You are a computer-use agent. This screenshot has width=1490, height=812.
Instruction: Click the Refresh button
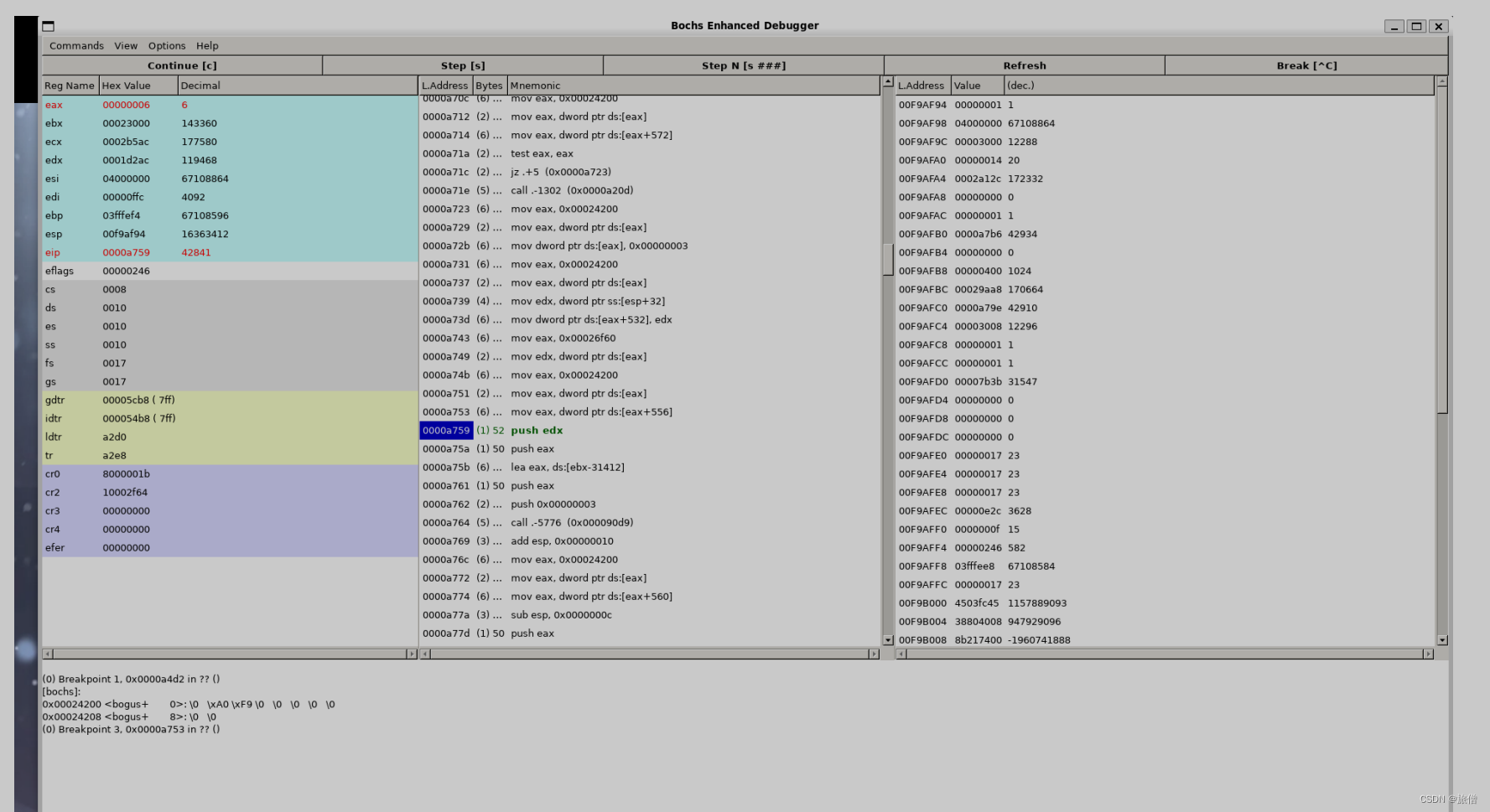(1025, 65)
